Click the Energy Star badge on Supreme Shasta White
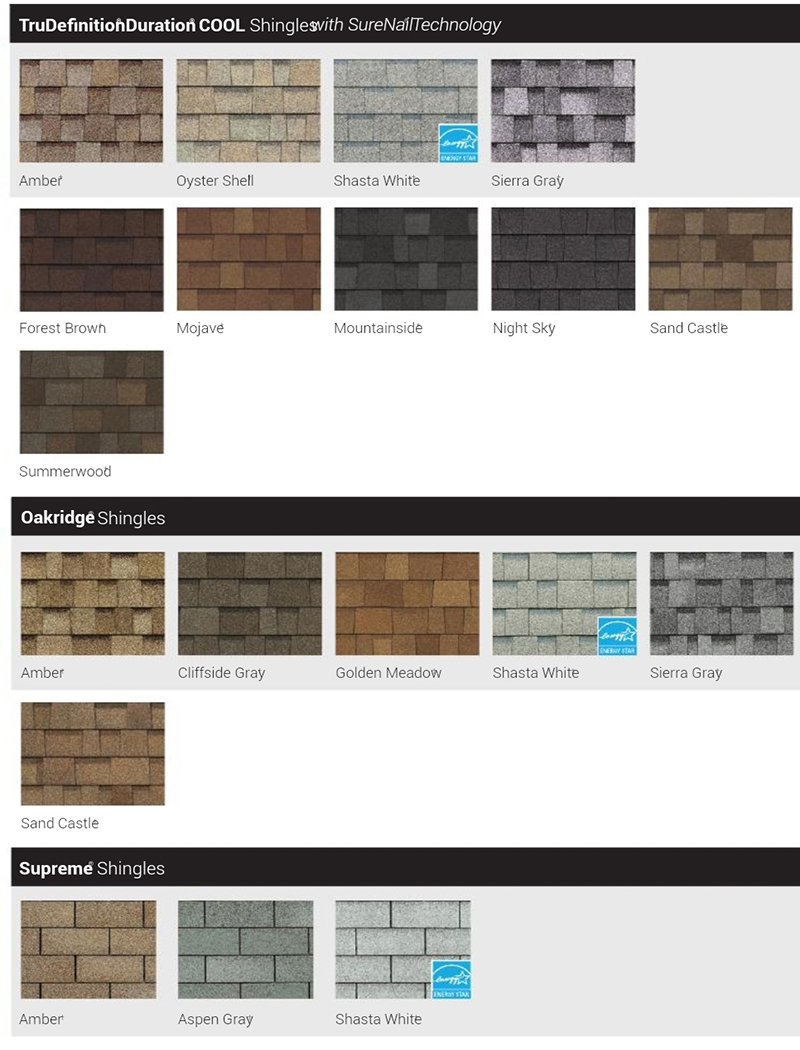 [451, 980]
